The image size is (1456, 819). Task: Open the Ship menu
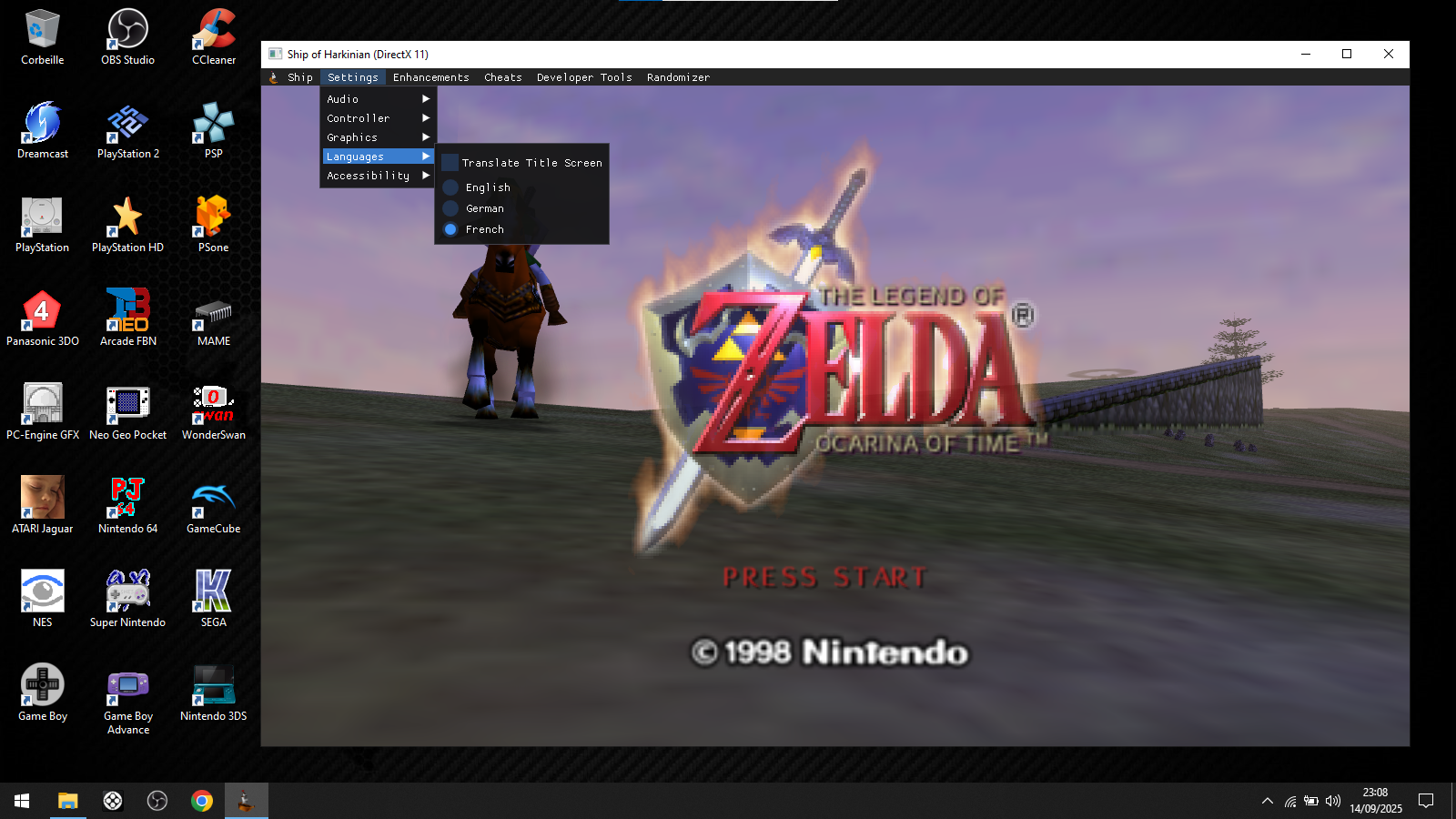click(x=300, y=77)
